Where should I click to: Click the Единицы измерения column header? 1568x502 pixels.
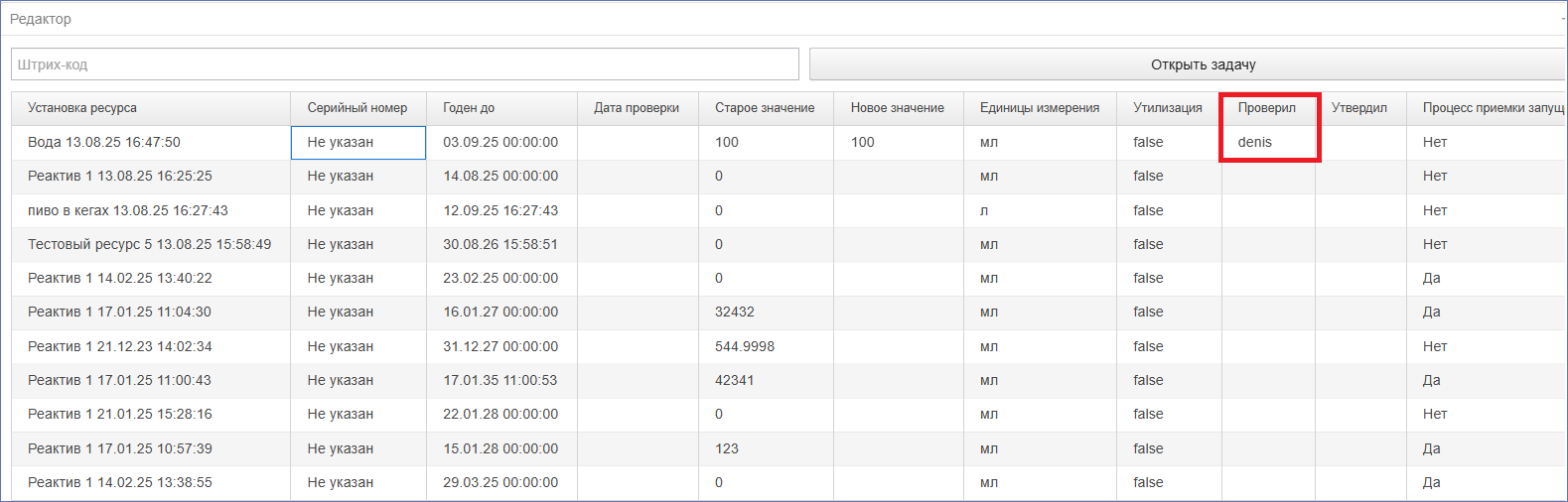pyautogui.click(x=1040, y=108)
